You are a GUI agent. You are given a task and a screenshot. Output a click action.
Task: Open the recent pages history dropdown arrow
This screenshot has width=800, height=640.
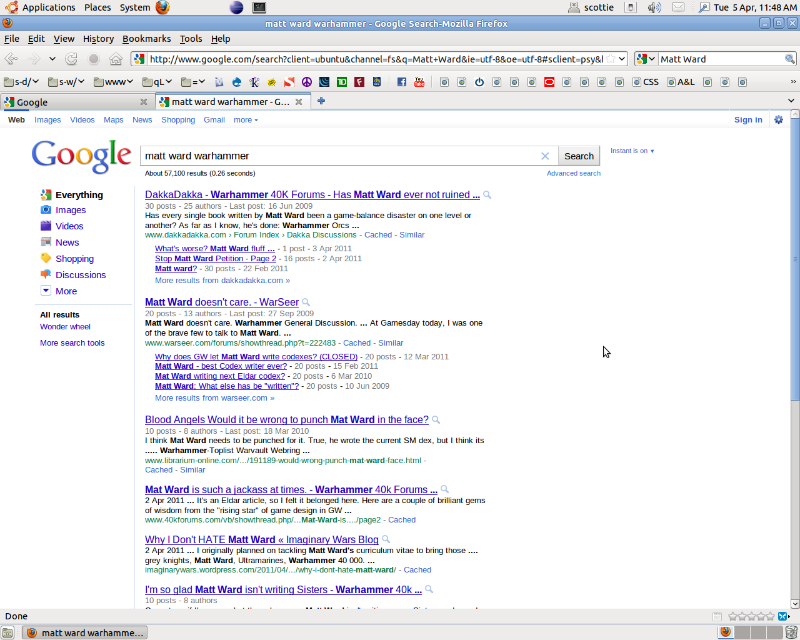point(52,59)
